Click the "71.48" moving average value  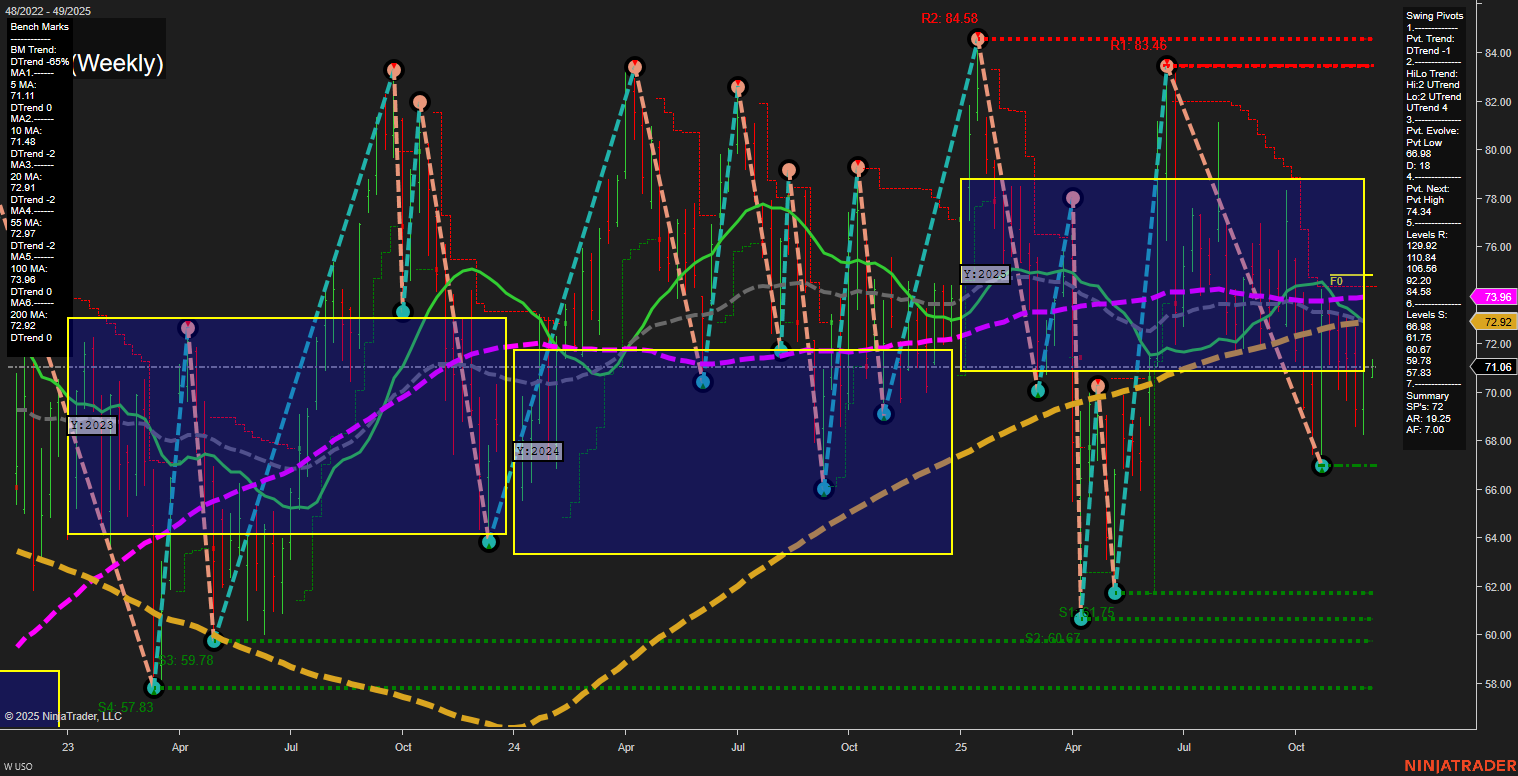coord(23,142)
